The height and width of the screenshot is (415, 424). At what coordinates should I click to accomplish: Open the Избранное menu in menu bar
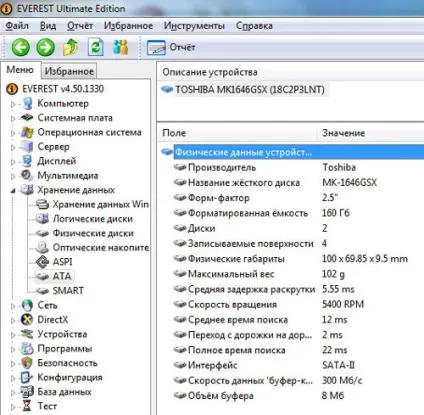coord(128,26)
